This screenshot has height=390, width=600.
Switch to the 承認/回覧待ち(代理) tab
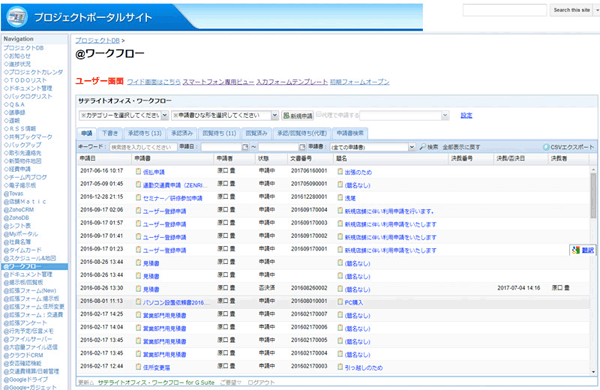click(x=302, y=133)
